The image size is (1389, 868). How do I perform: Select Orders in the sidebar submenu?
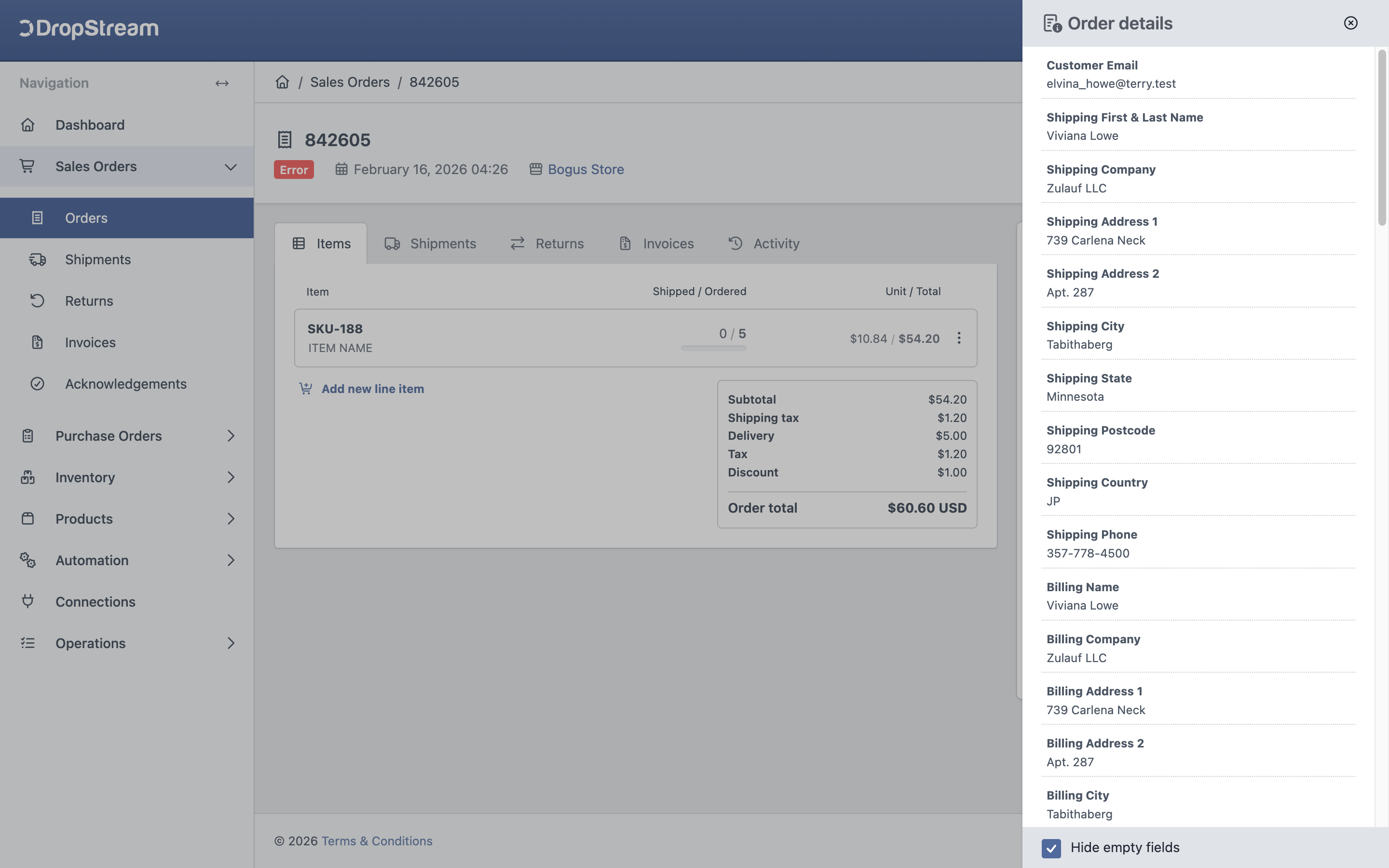[127, 218]
